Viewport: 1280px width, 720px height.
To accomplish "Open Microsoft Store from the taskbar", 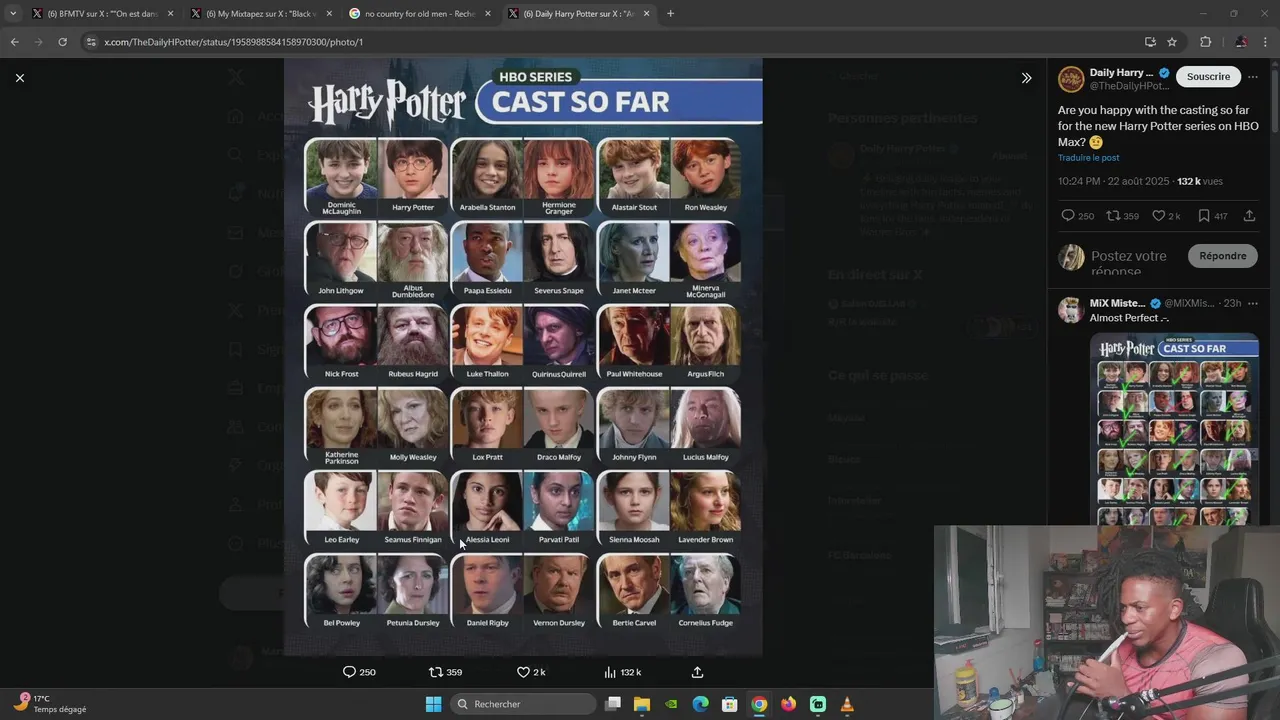I will click(x=730, y=704).
